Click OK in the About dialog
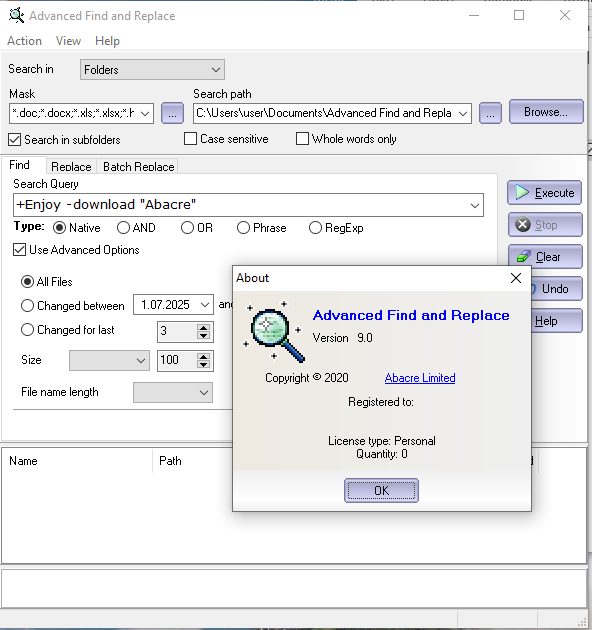Screen dimensions: 592x630 coord(381,490)
